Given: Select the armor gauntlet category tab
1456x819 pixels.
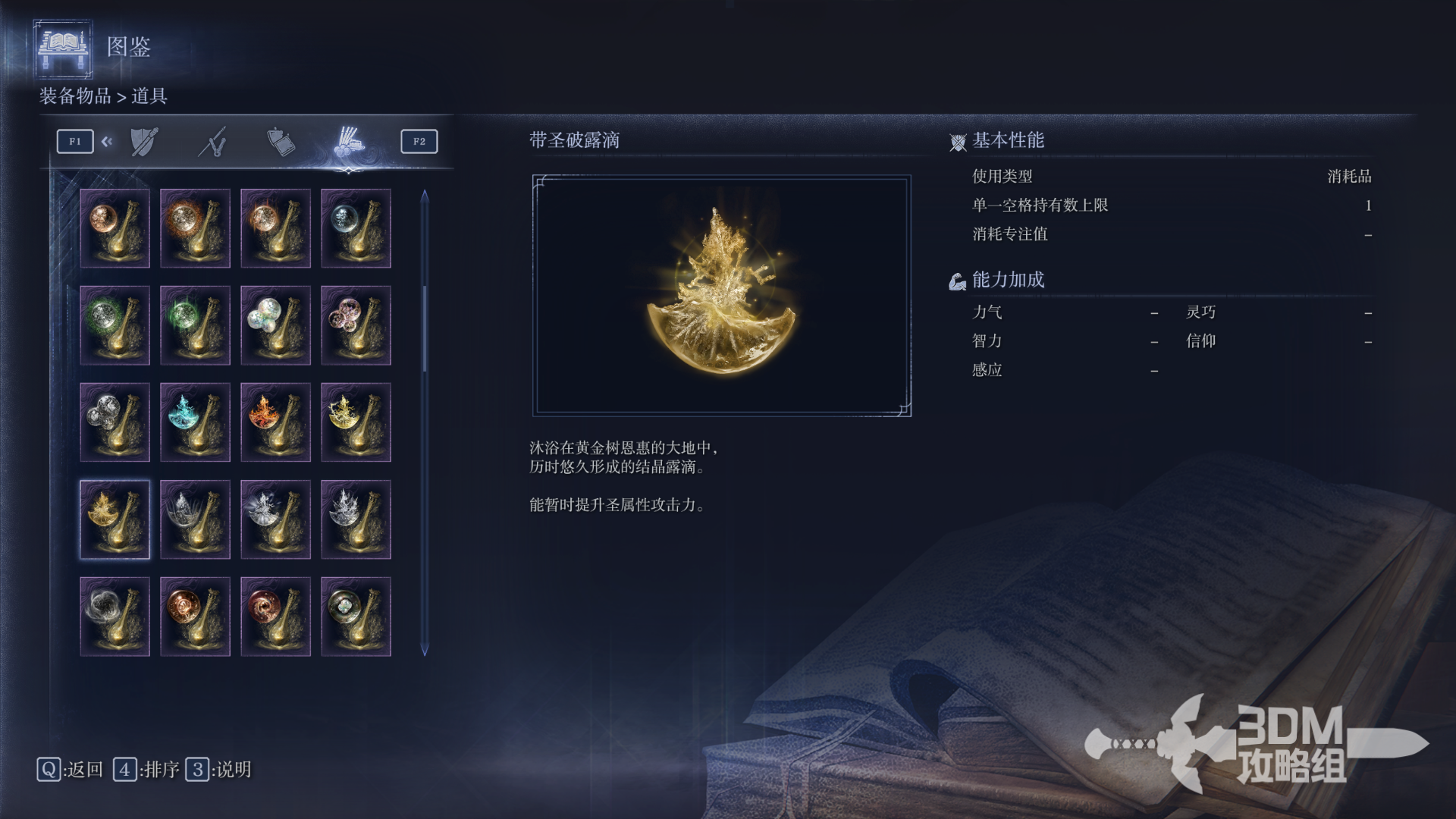Looking at the screenshot, I should point(281,142).
